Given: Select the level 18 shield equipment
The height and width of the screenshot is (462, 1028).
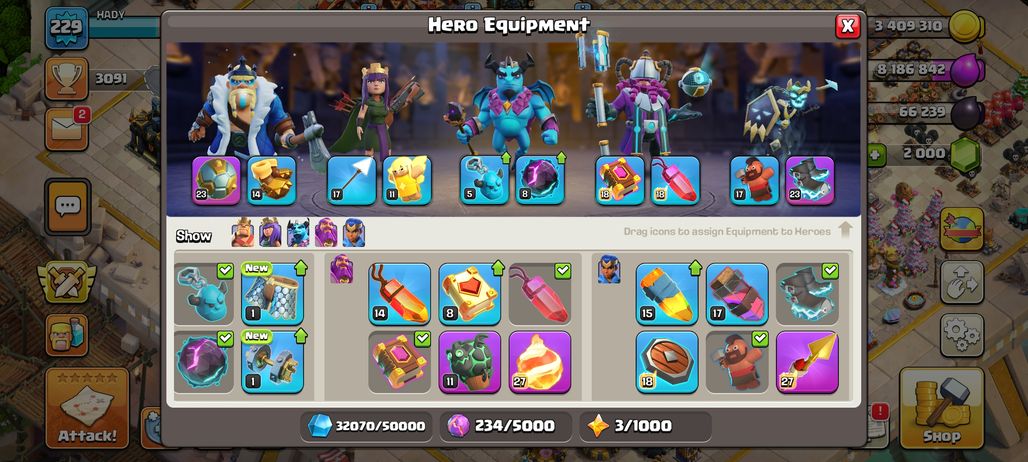Looking at the screenshot, I should point(667,362).
